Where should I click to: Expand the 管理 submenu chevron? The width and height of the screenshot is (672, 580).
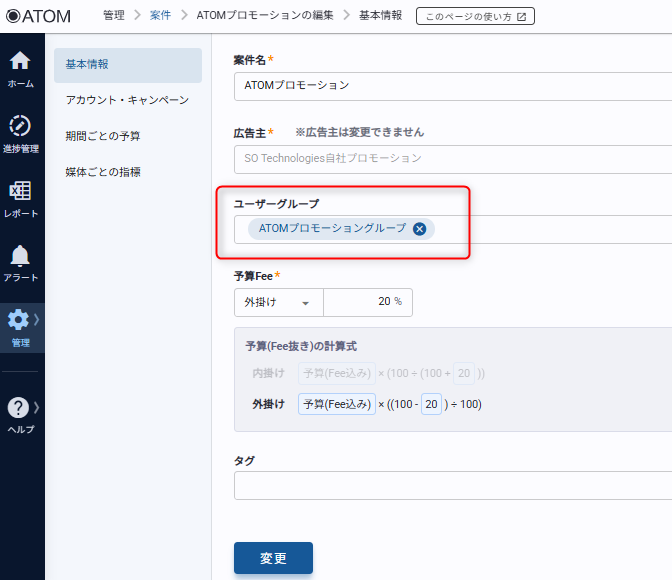point(37,320)
